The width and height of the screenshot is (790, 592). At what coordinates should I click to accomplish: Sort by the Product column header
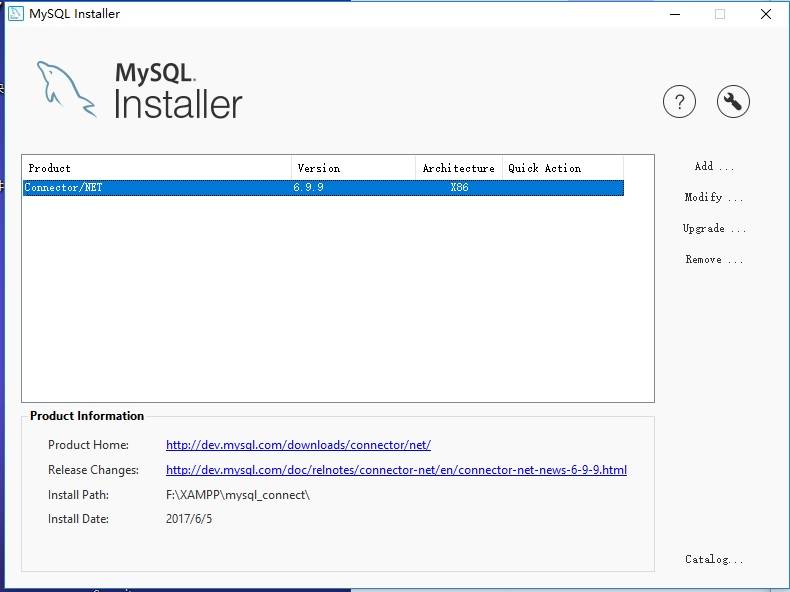coord(157,168)
